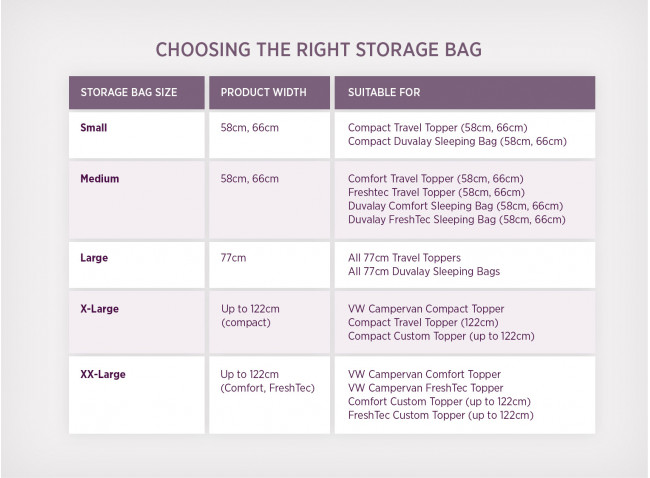Click Compact Duvalay Sleeping Bag entry
Image resolution: width=650 pixels, height=478 pixels.
[x=457, y=141]
